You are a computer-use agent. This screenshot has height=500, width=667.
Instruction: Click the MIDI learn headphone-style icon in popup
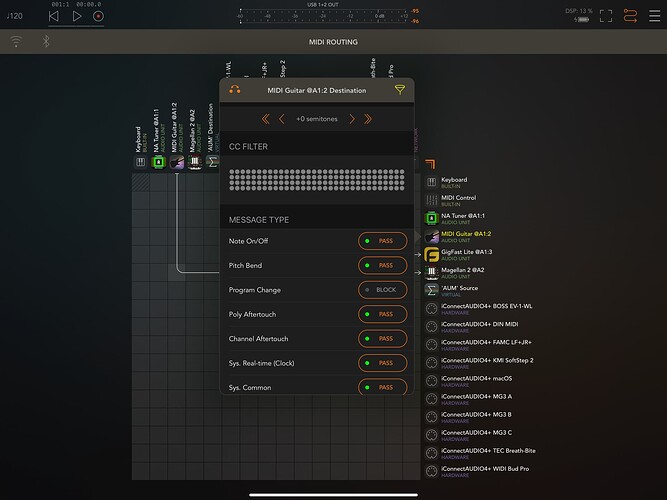[235, 90]
